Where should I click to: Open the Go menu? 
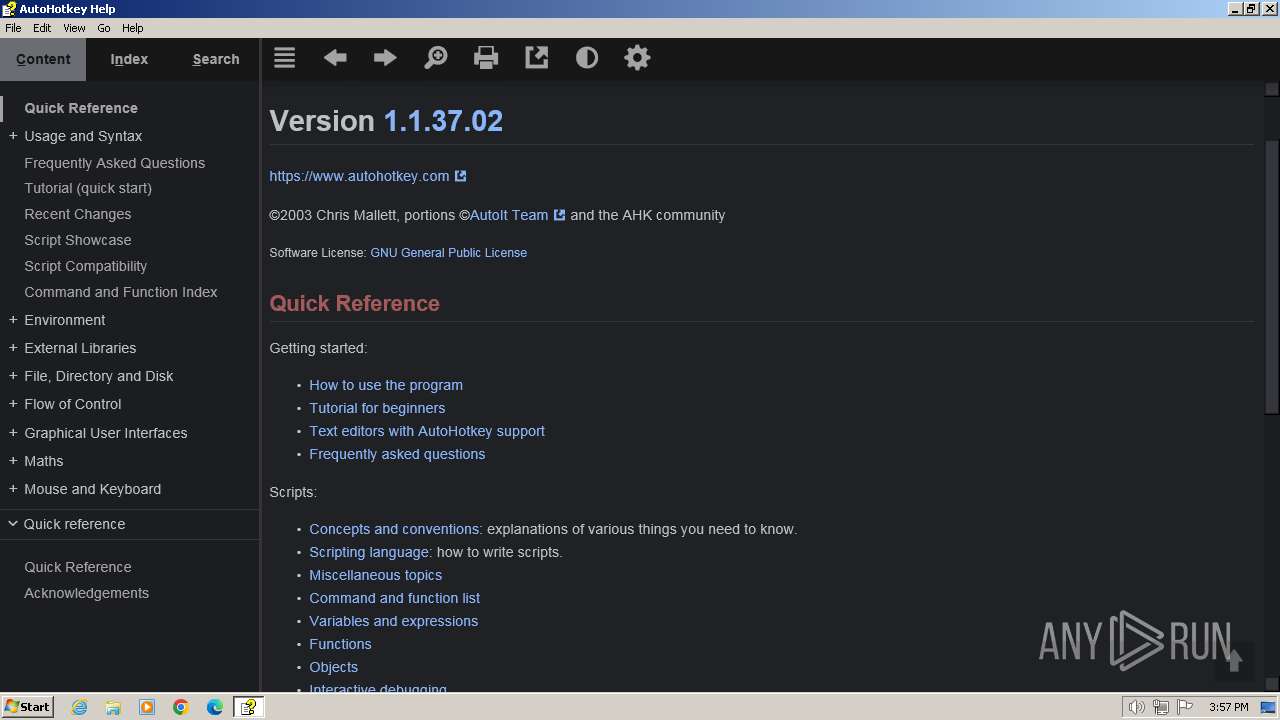(104, 28)
